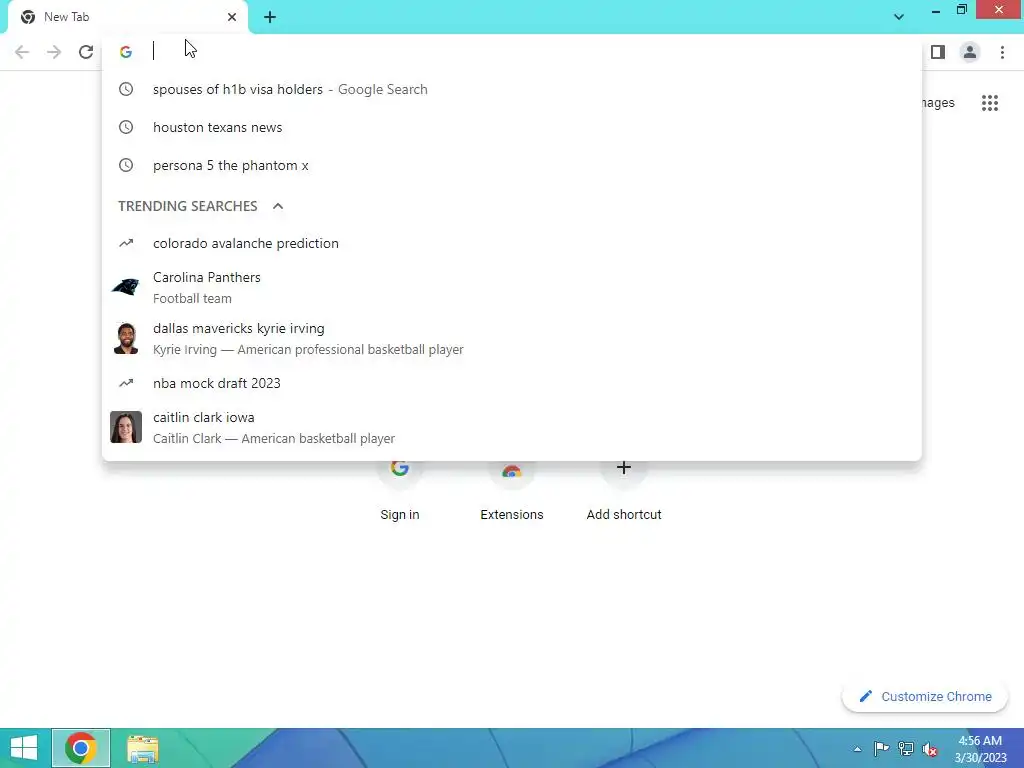
Task: Select the caitlin clark iowa suggestion
Action: [512, 427]
